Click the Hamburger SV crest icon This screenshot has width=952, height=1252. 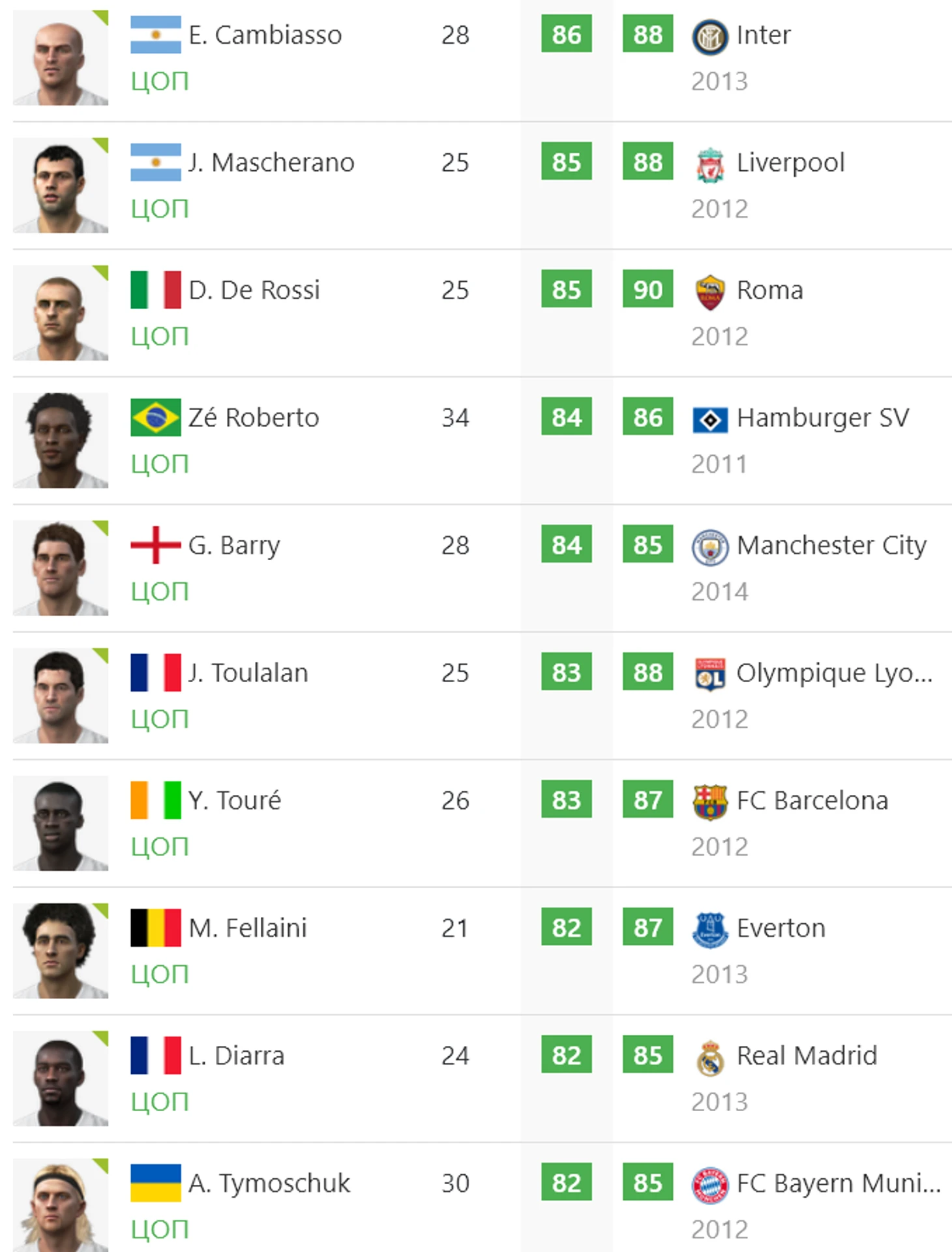(709, 419)
